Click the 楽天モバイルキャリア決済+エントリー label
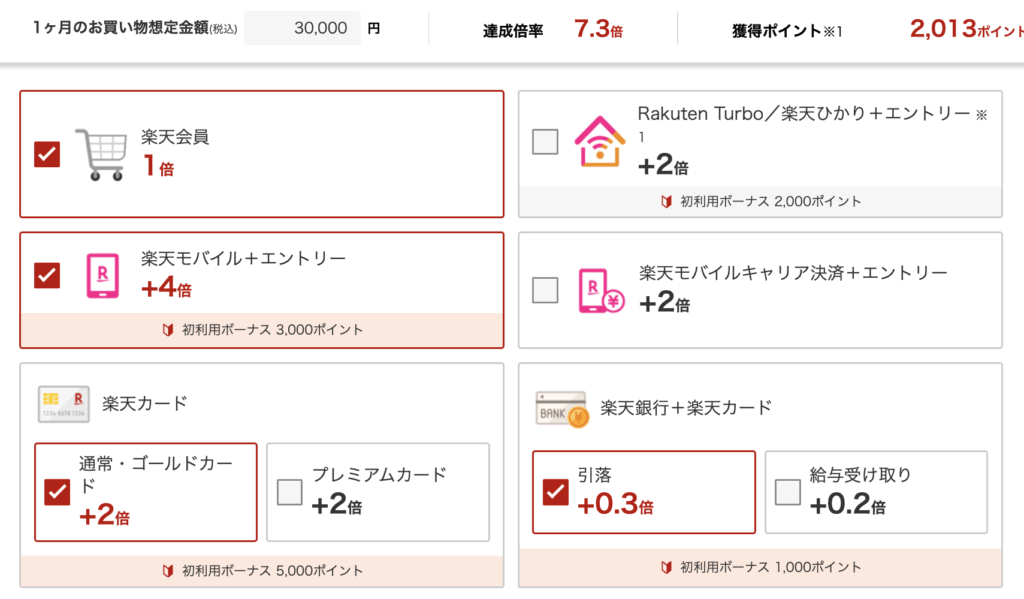The height and width of the screenshot is (599, 1024). click(793, 273)
